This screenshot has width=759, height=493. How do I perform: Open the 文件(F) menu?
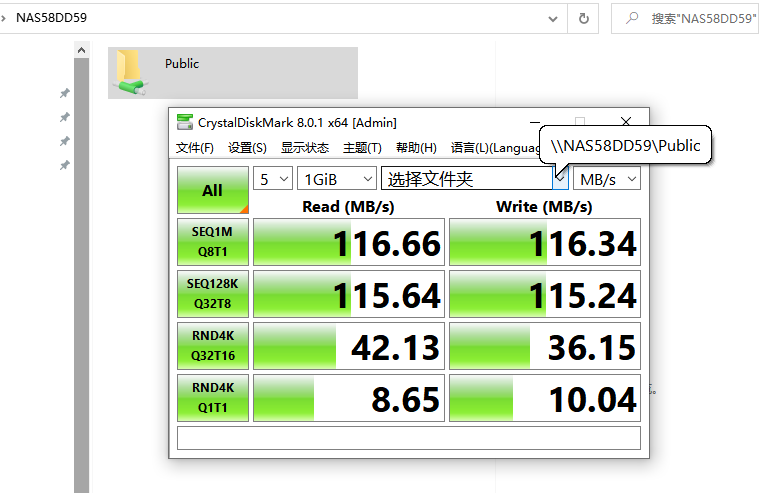pos(195,148)
